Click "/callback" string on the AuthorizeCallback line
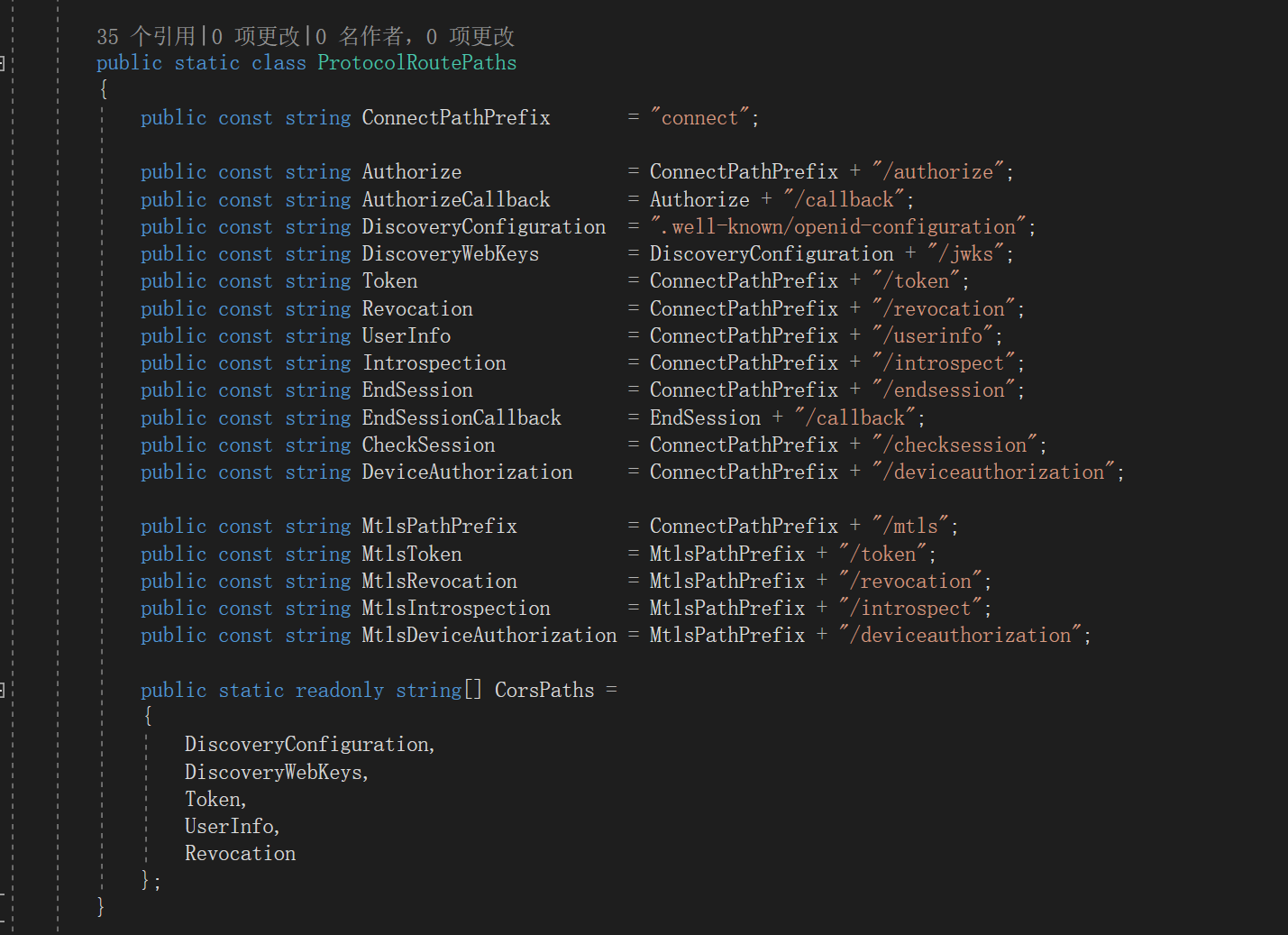This screenshot has height=935, width=1288. tap(844, 200)
